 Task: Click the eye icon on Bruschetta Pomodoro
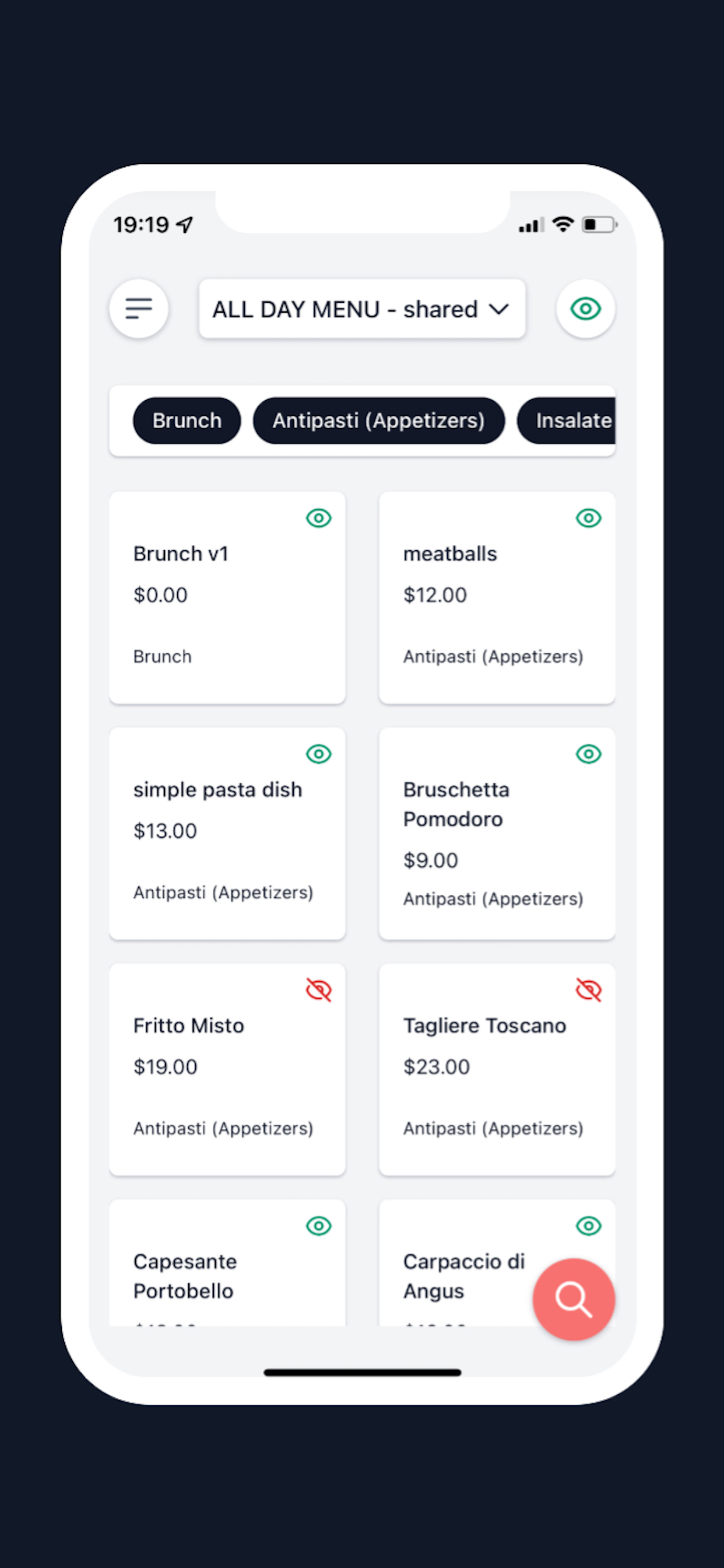tap(588, 754)
